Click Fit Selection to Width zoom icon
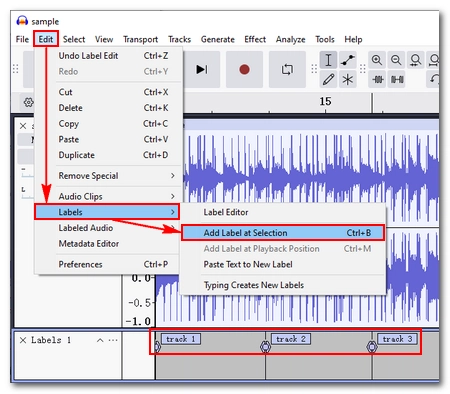 [x=416, y=60]
